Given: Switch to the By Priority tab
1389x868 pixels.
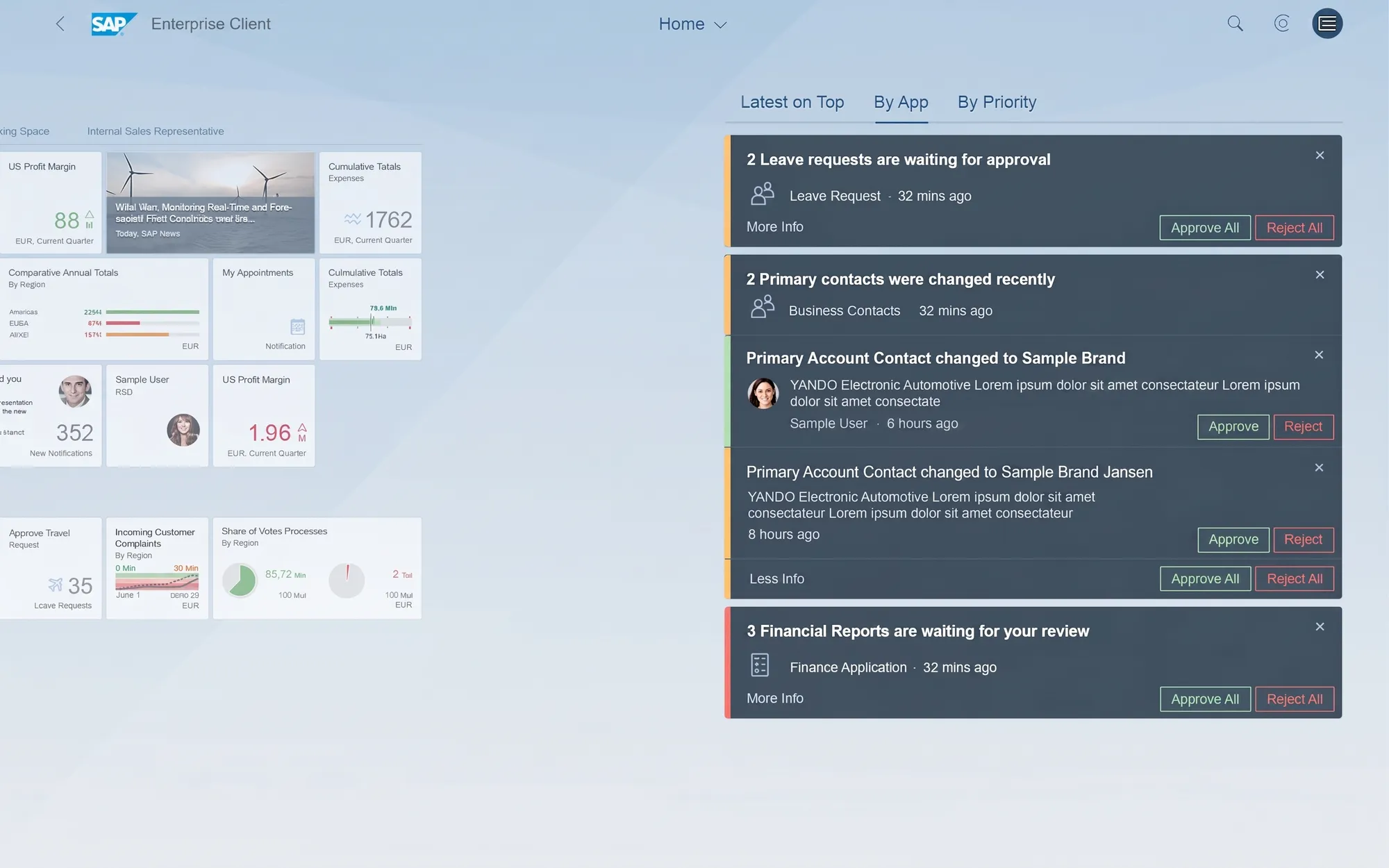Looking at the screenshot, I should pos(997,102).
